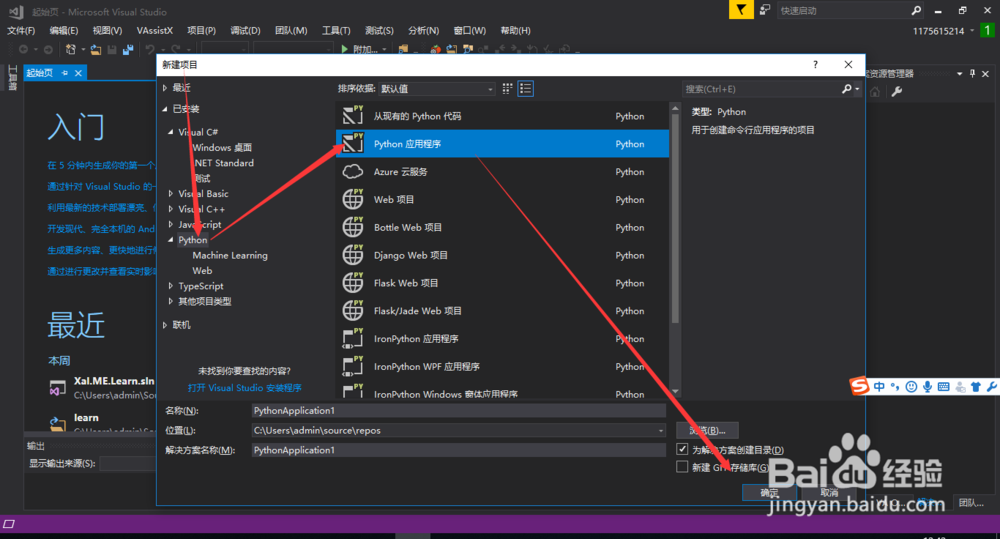The image size is (1000, 539).
Task: Click the template list vertical scrollbar
Action: [675, 219]
